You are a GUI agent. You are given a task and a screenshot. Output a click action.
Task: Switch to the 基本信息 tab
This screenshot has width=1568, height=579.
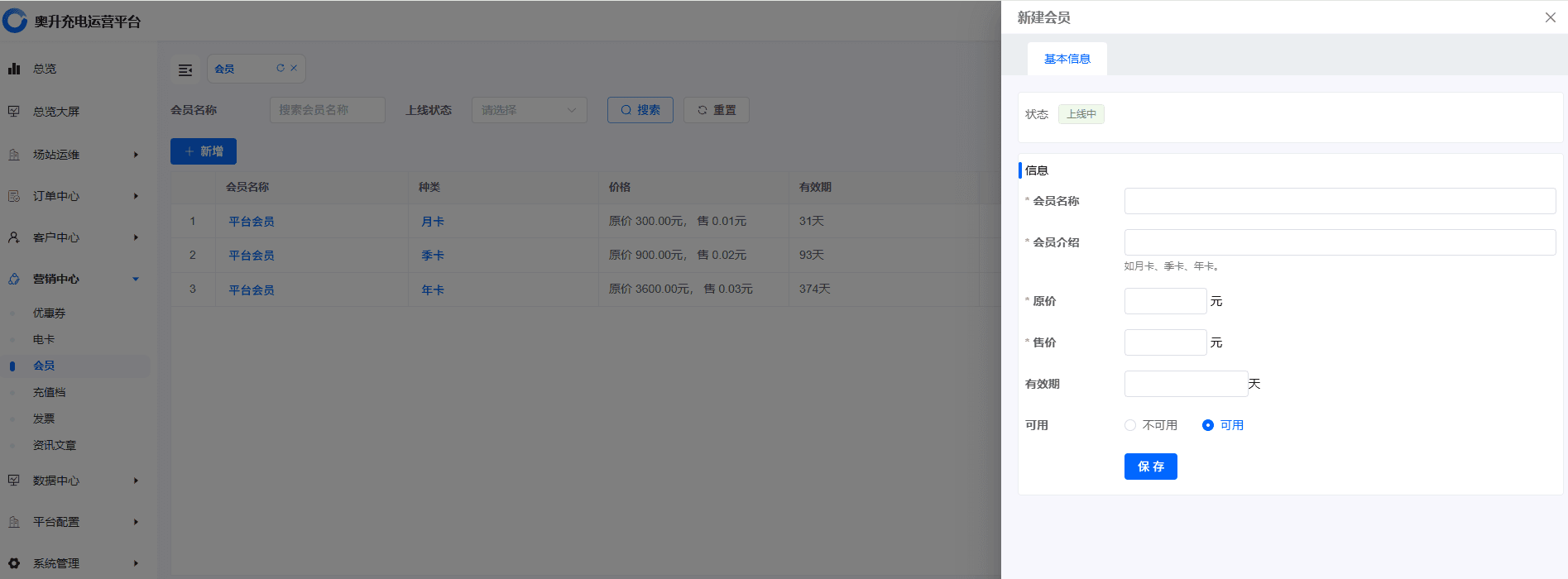pyautogui.click(x=1067, y=59)
